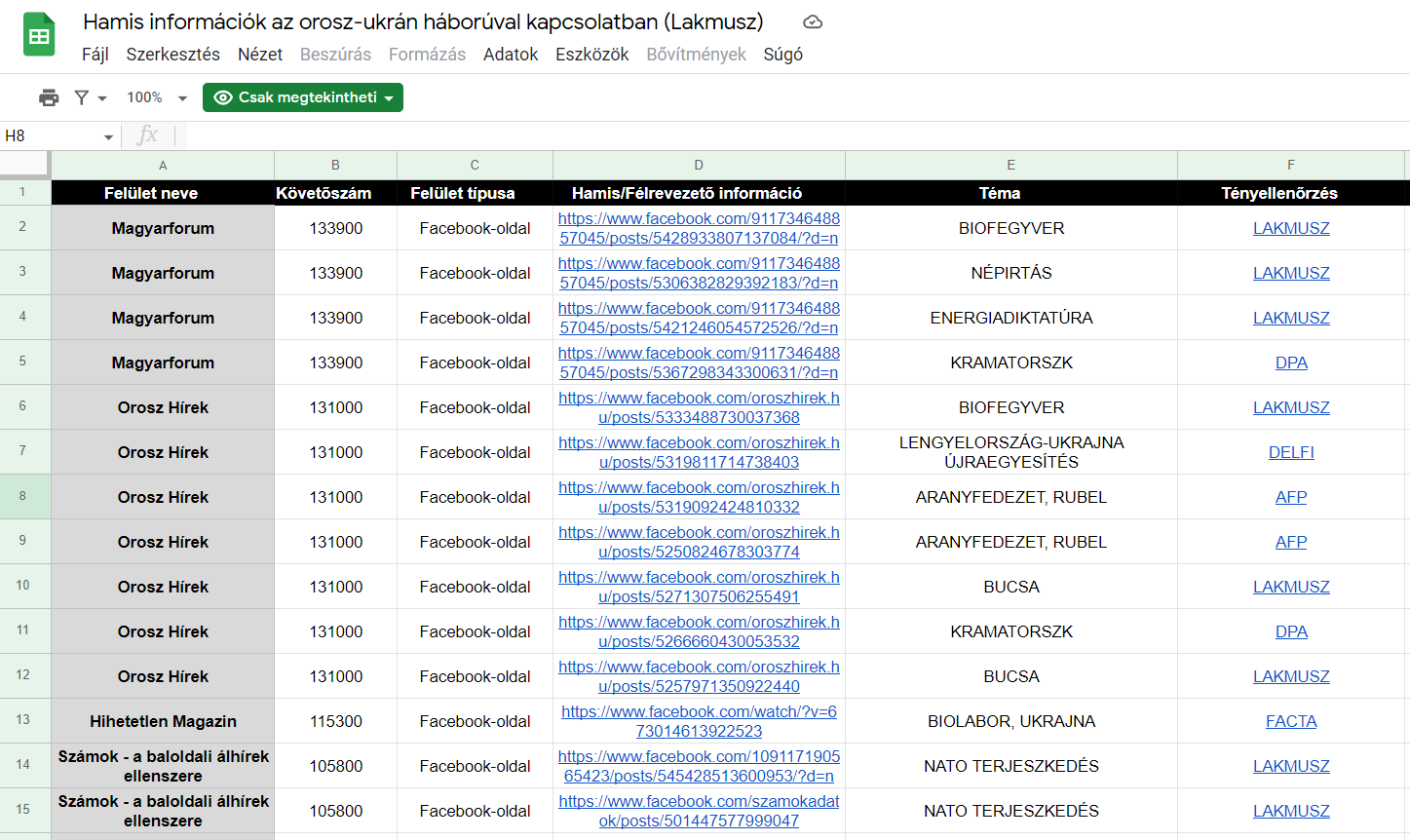Screen dimensions: 1410x840
Task: Select 'NATO TERJESZKEDÉS' cell in row 14
Action: [x=1011, y=766]
